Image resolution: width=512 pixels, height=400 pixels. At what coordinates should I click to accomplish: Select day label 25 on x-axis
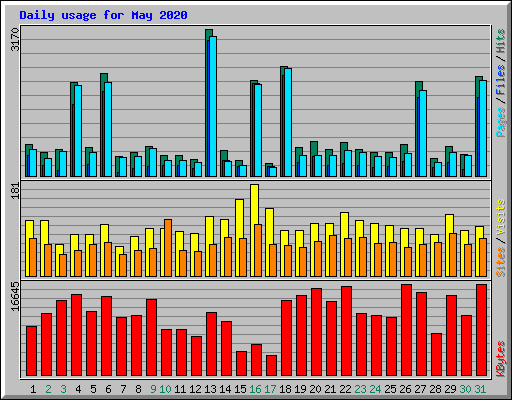390,389
